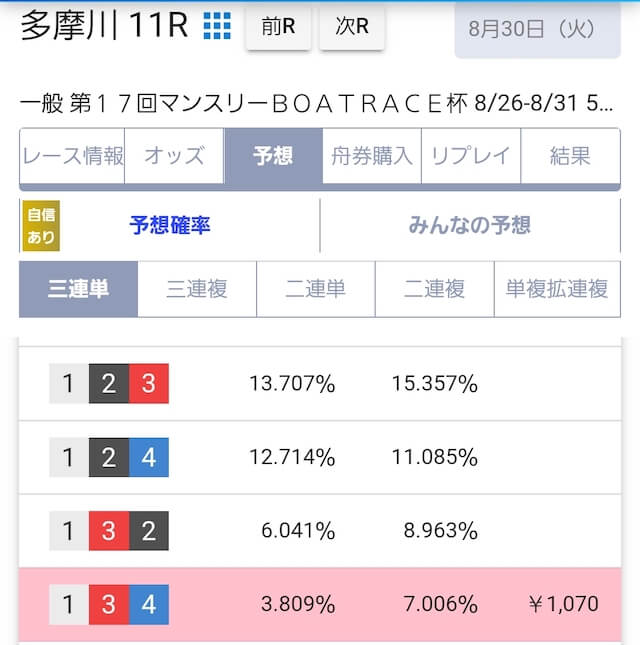Open the 舟券購入 tab
The image size is (640, 645).
pos(372,156)
